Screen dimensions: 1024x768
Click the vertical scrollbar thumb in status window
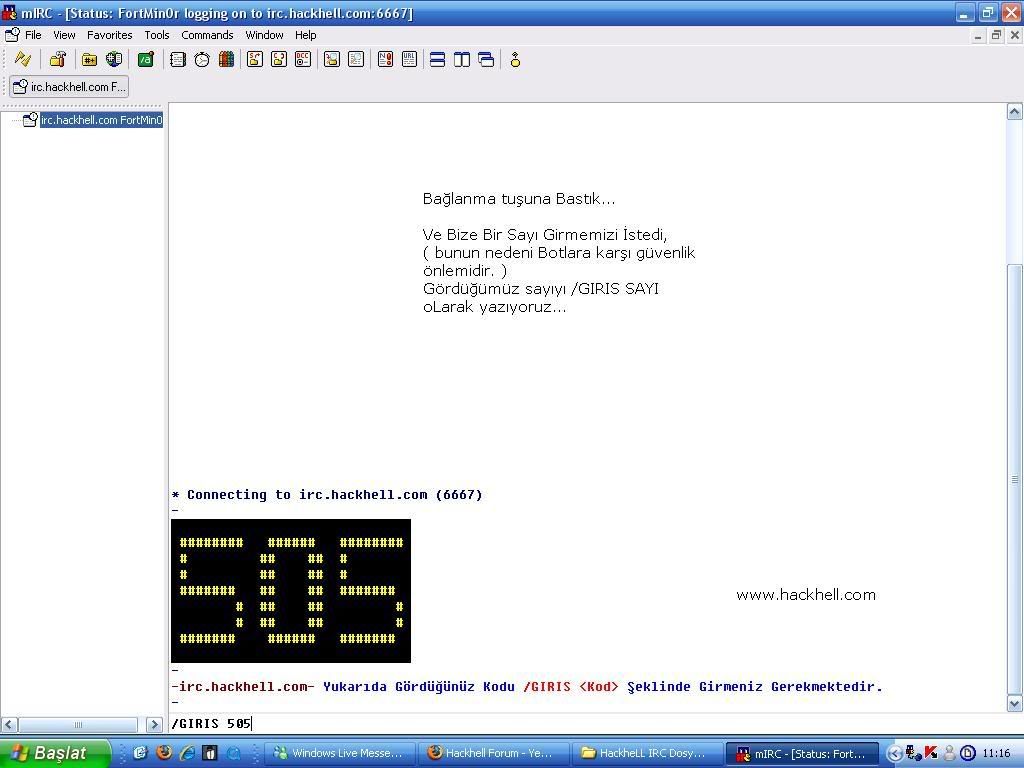coord(1014,479)
